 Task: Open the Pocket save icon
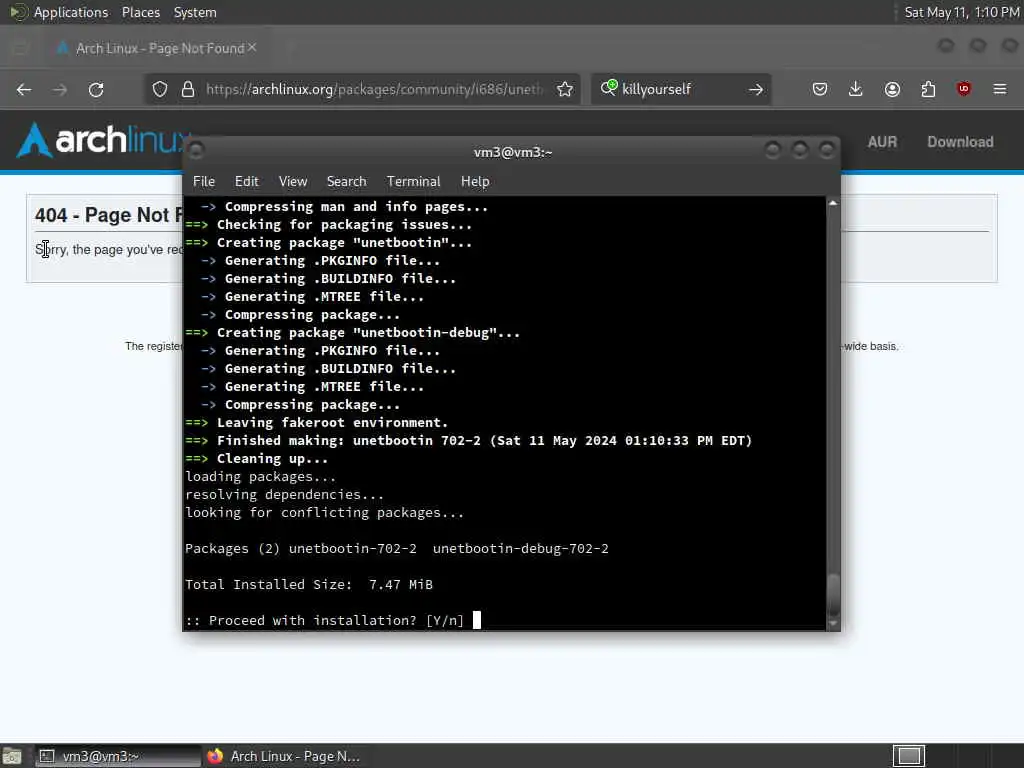820,89
